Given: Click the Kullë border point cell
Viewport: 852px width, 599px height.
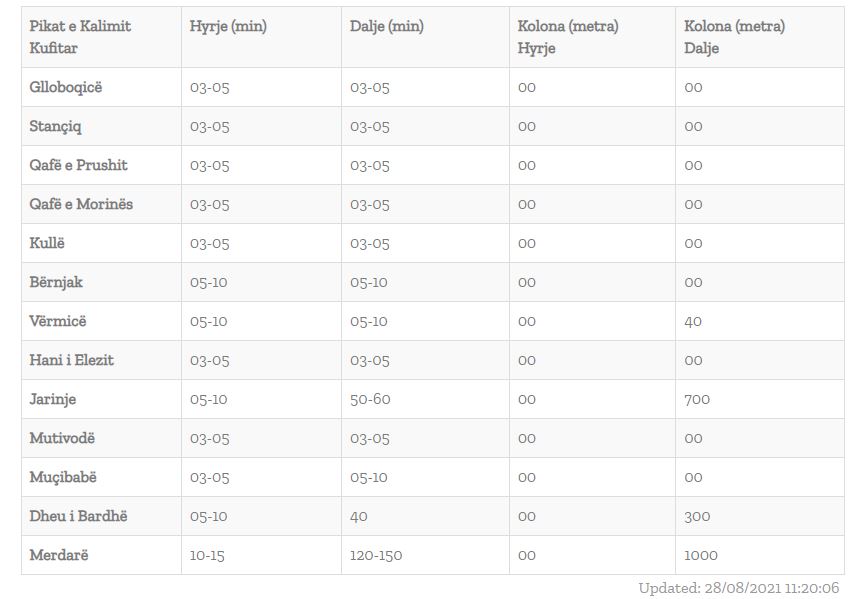Looking at the screenshot, I should 47,243.
